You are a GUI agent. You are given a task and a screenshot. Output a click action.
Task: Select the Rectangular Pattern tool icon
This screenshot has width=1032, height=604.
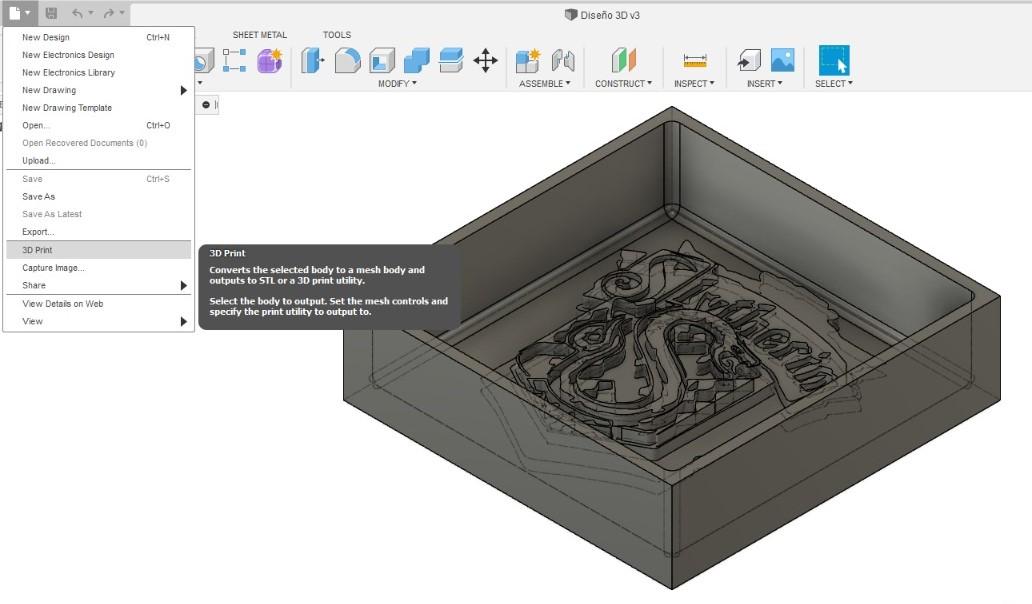(x=234, y=61)
